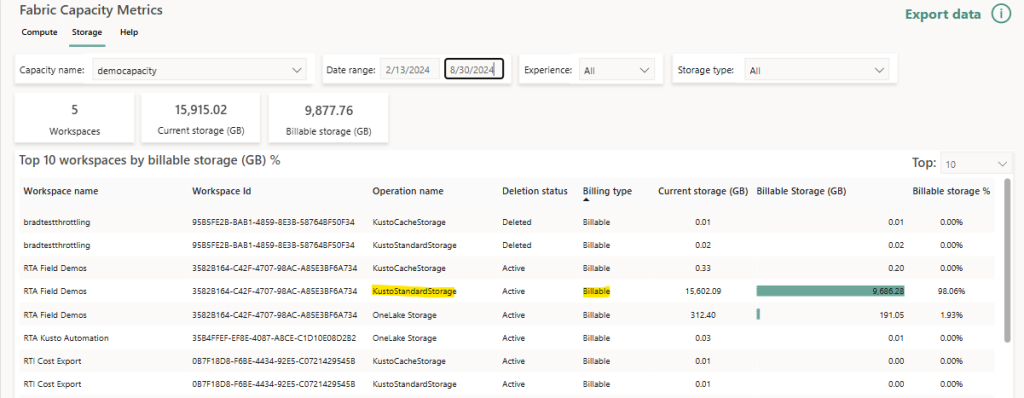Select the highlighted KustoStandardStorage cell
Viewport: 1024px width, 398px height.
click(x=414, y=291)
